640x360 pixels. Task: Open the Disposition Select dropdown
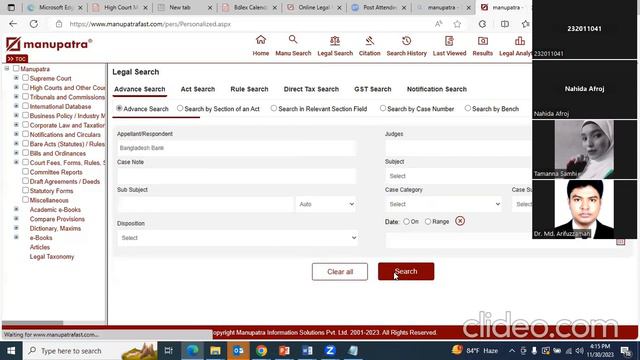click(x=238, y=238)
